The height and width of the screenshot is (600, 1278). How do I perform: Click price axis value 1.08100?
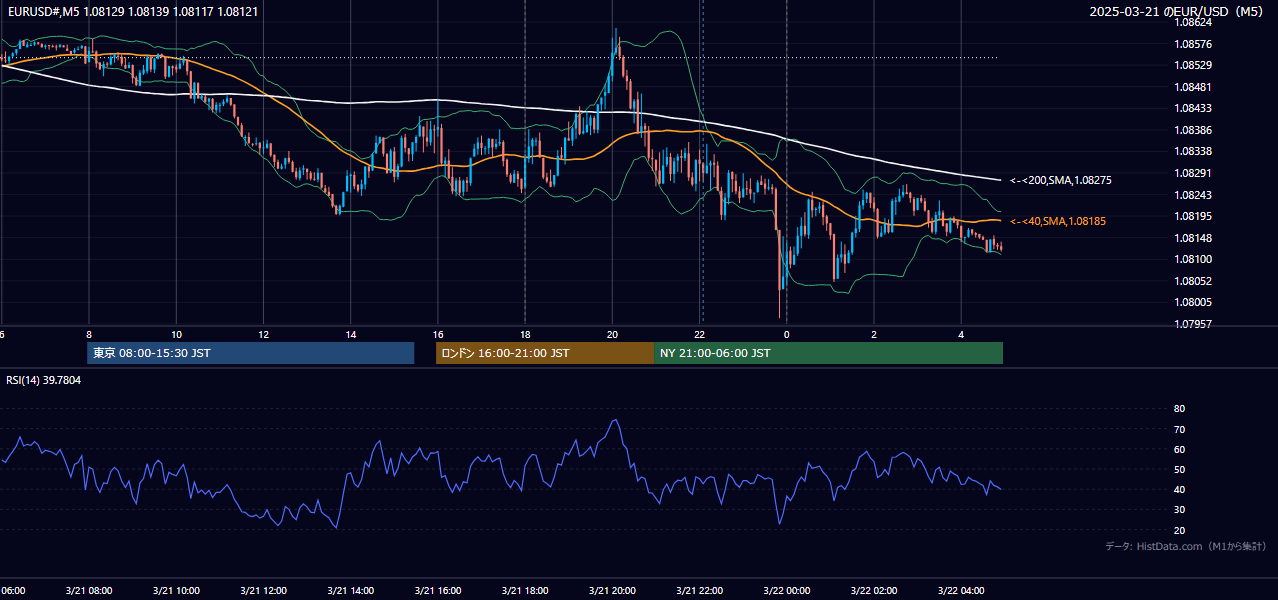click(x=1193, y=259)
